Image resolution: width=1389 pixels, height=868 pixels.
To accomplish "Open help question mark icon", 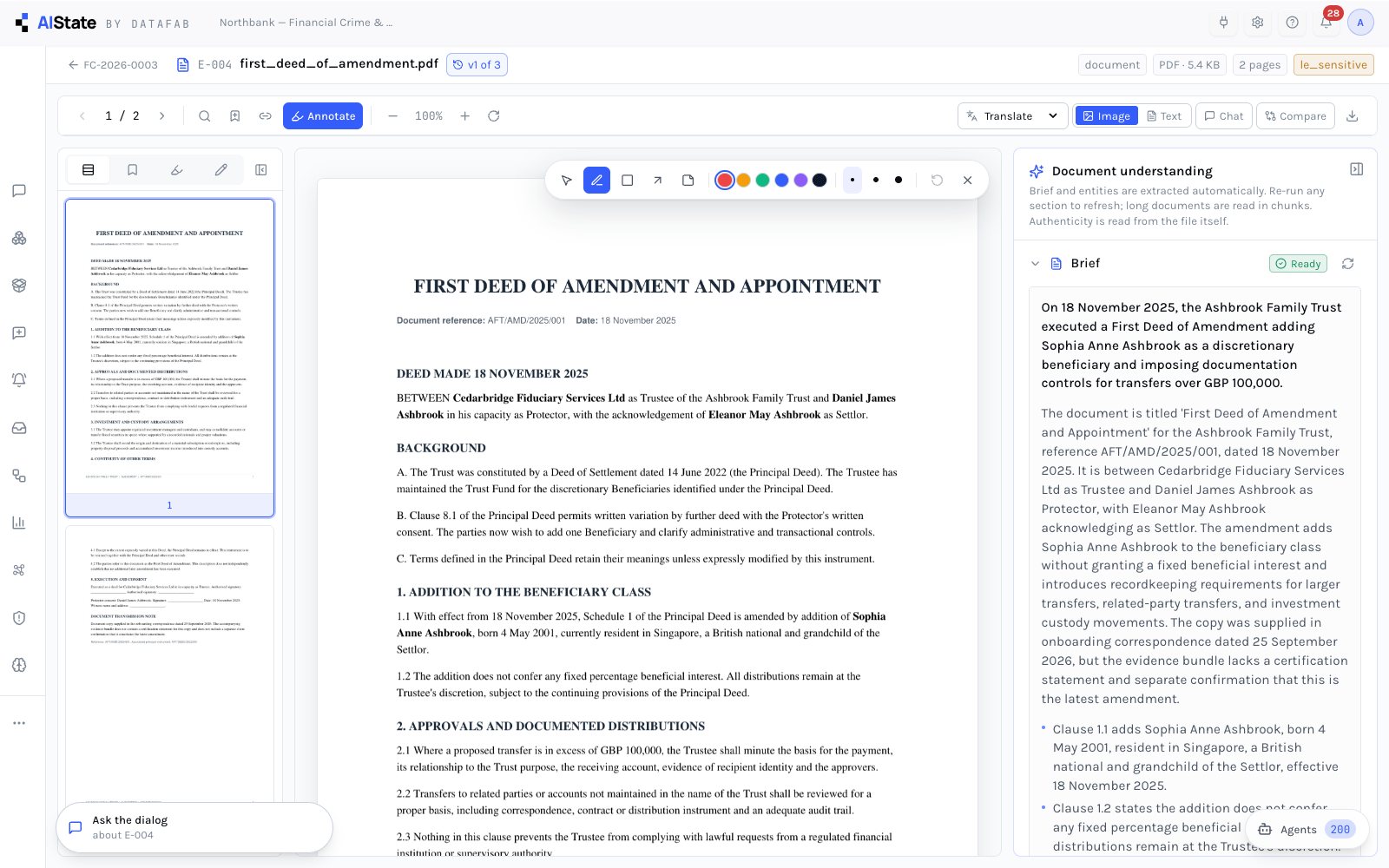I will point(1292,23).
